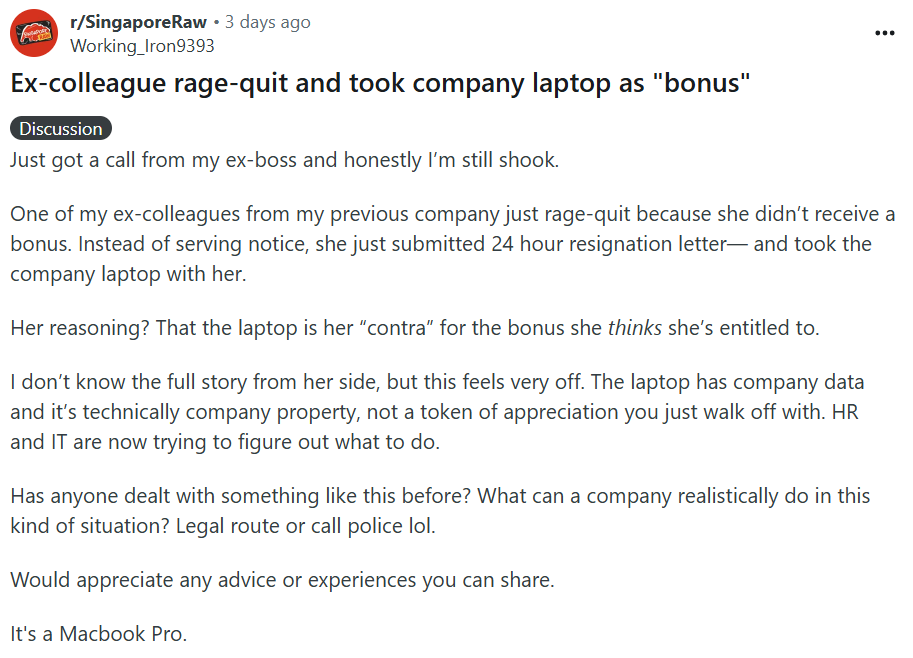This screenshot has width=913, height=658.
Task: Open the r/SingaporeRaw subreddit link
Action: pyautogui.click(x=138, y=22)
